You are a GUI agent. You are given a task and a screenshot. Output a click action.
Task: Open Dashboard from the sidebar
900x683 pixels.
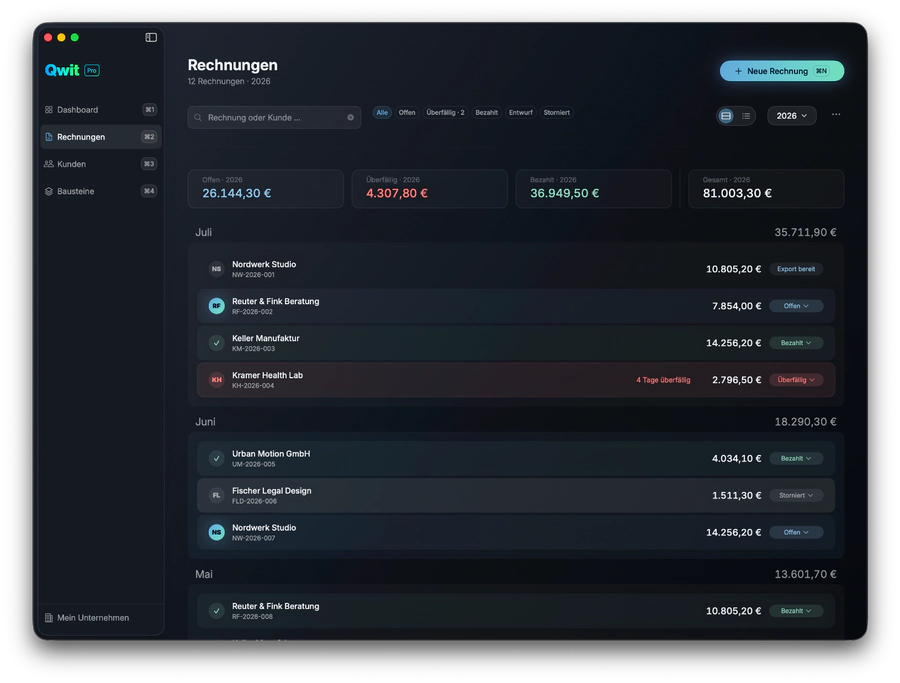(x=100, y=110)
